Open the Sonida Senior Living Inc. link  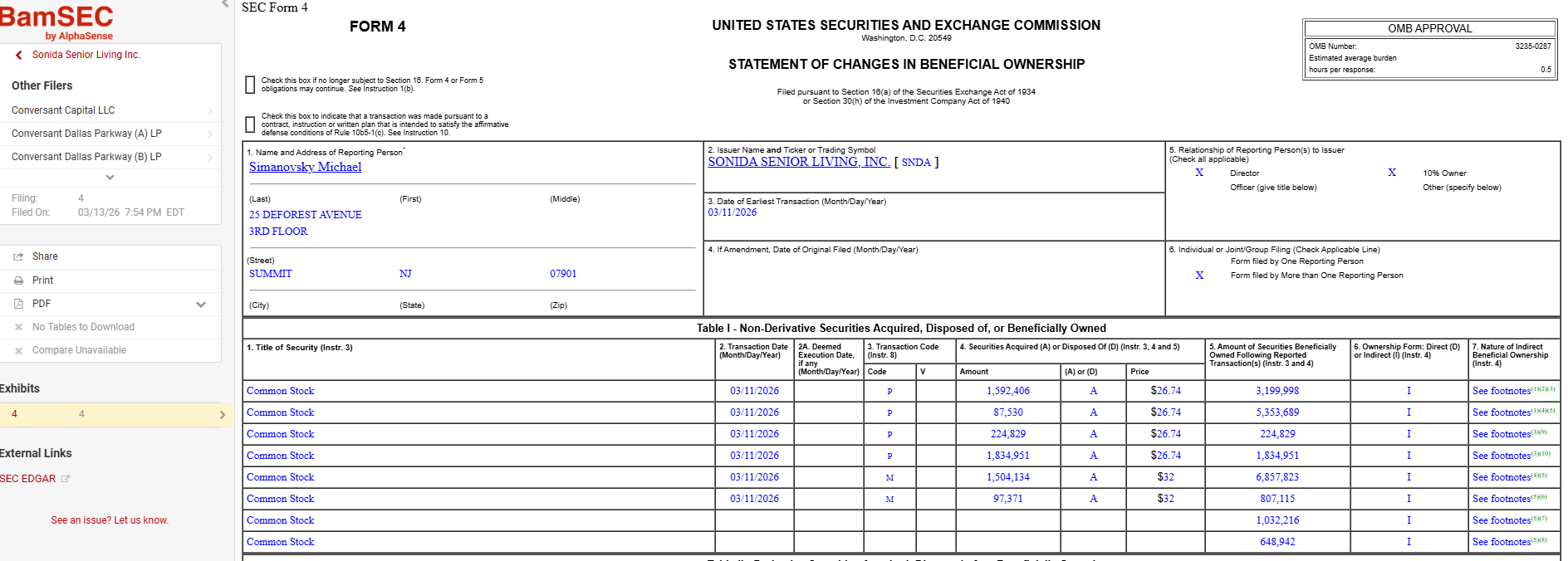(86, 55)
